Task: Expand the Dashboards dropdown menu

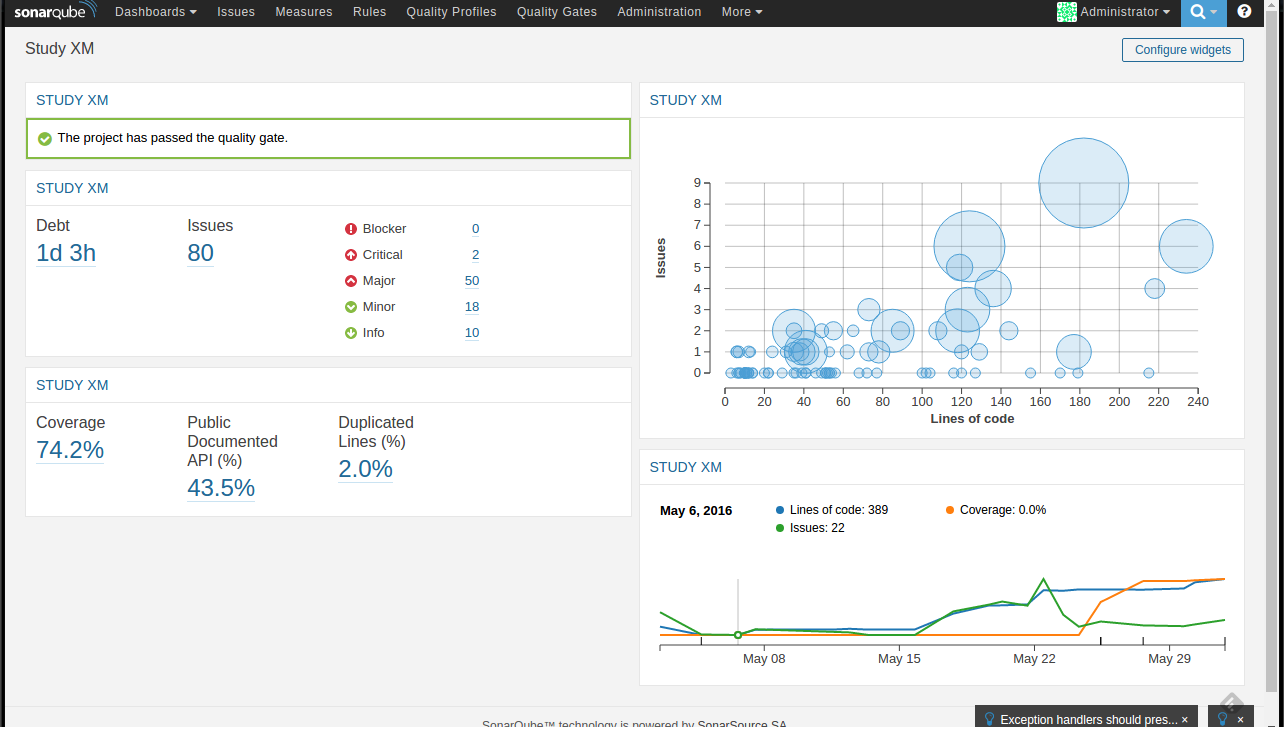Action: coord(155,12)
